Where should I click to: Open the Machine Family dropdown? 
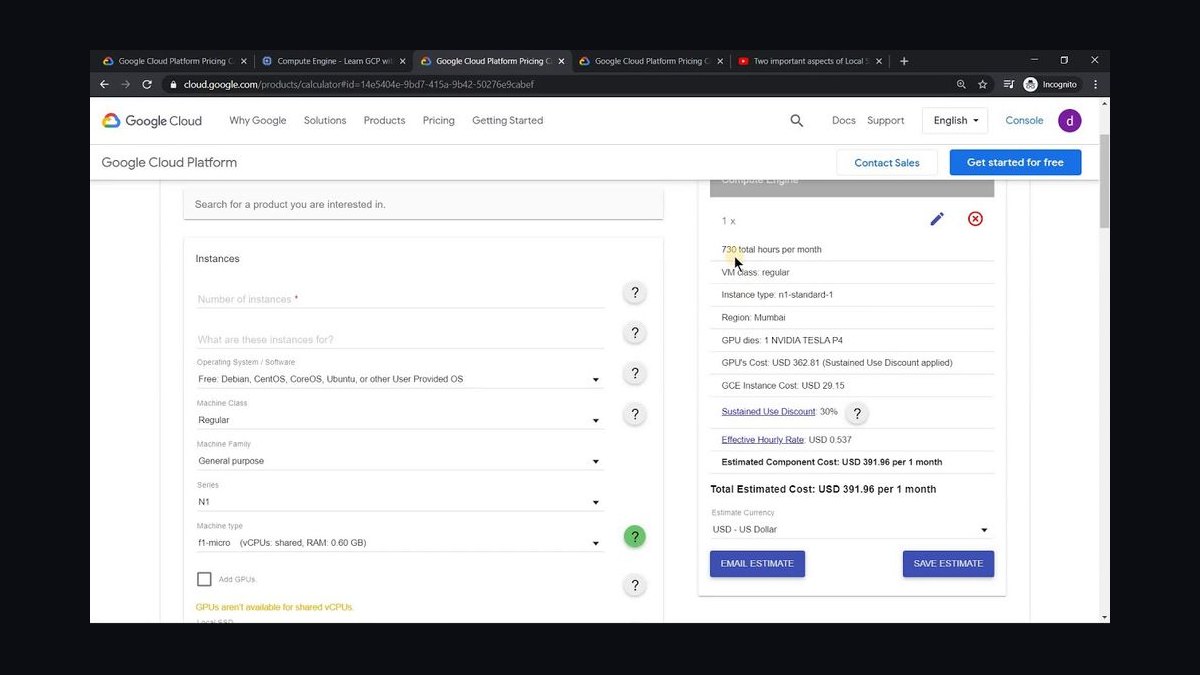[400, 461]
